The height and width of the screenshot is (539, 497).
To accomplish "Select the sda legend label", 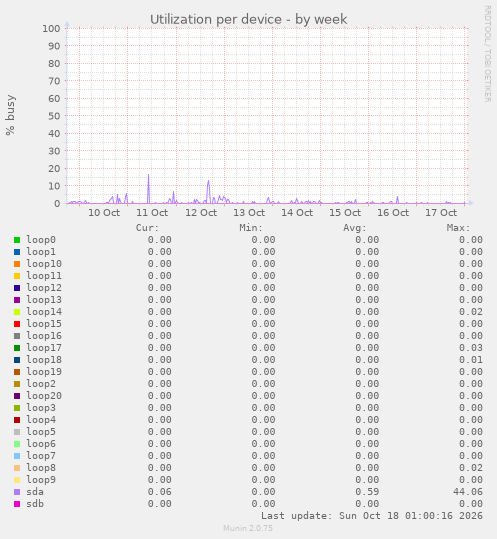I will tap(35, 492).
